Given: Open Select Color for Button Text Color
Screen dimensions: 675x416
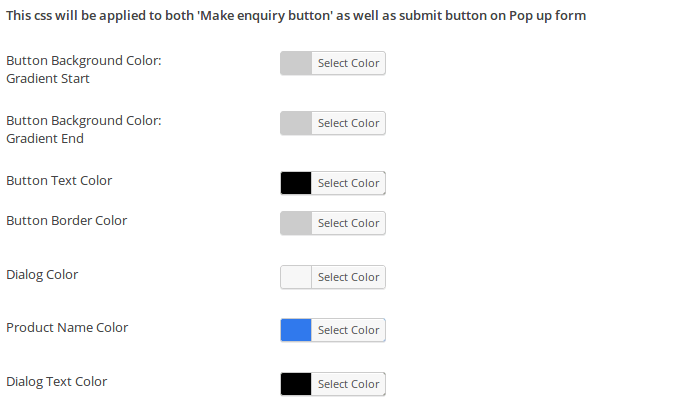Looking at the screenshot, I should [348, 183].
